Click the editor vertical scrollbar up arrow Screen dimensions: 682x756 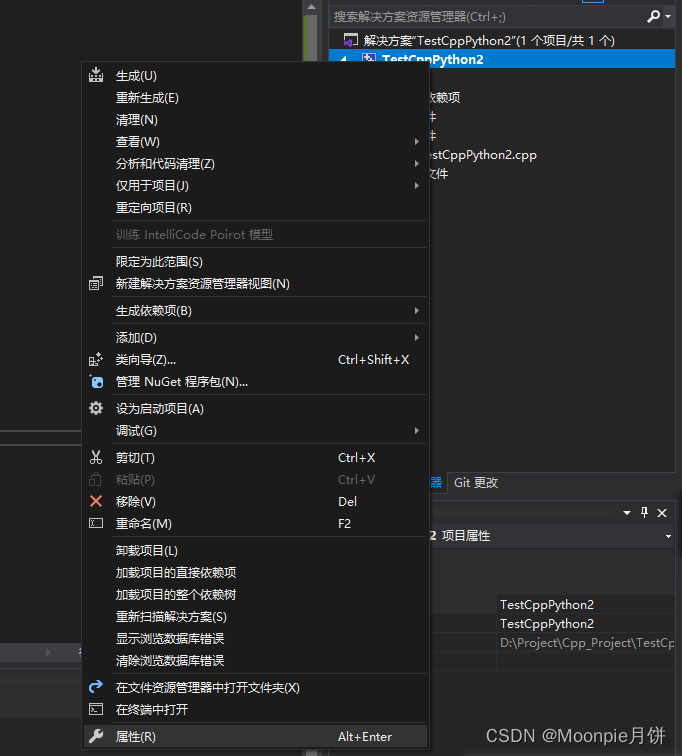311,7
